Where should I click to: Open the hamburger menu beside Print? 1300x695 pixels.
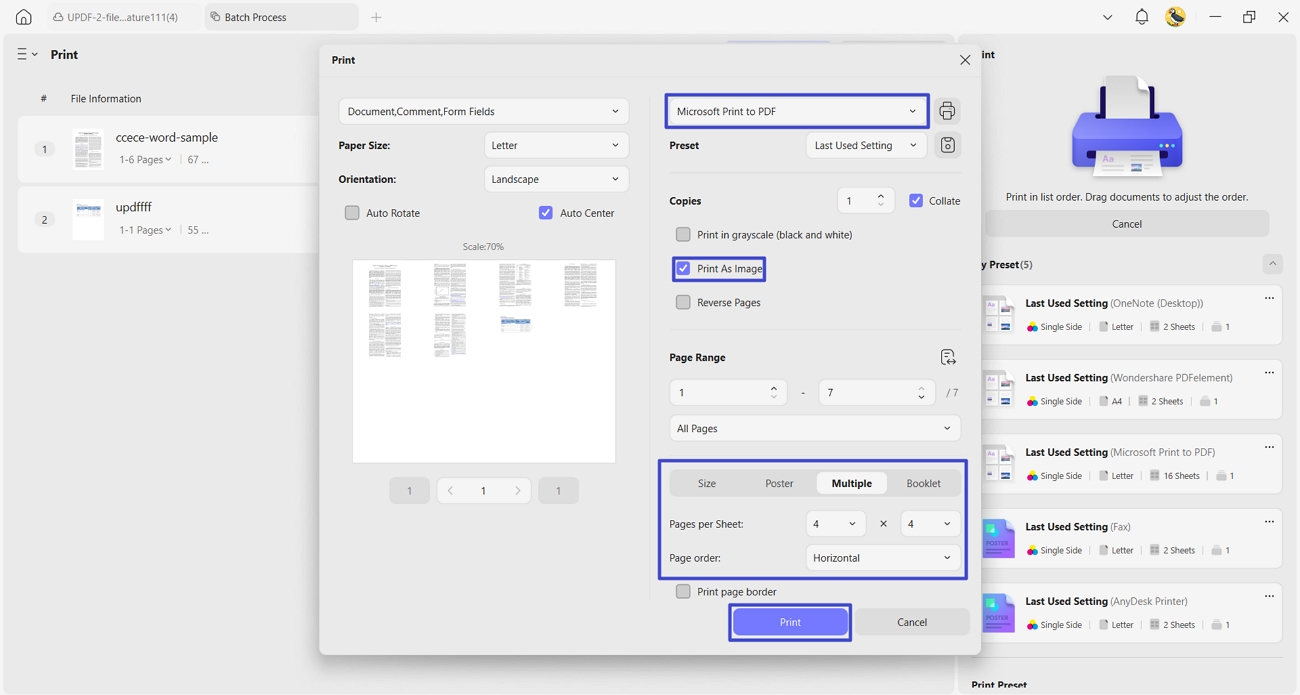click(27, 54)
